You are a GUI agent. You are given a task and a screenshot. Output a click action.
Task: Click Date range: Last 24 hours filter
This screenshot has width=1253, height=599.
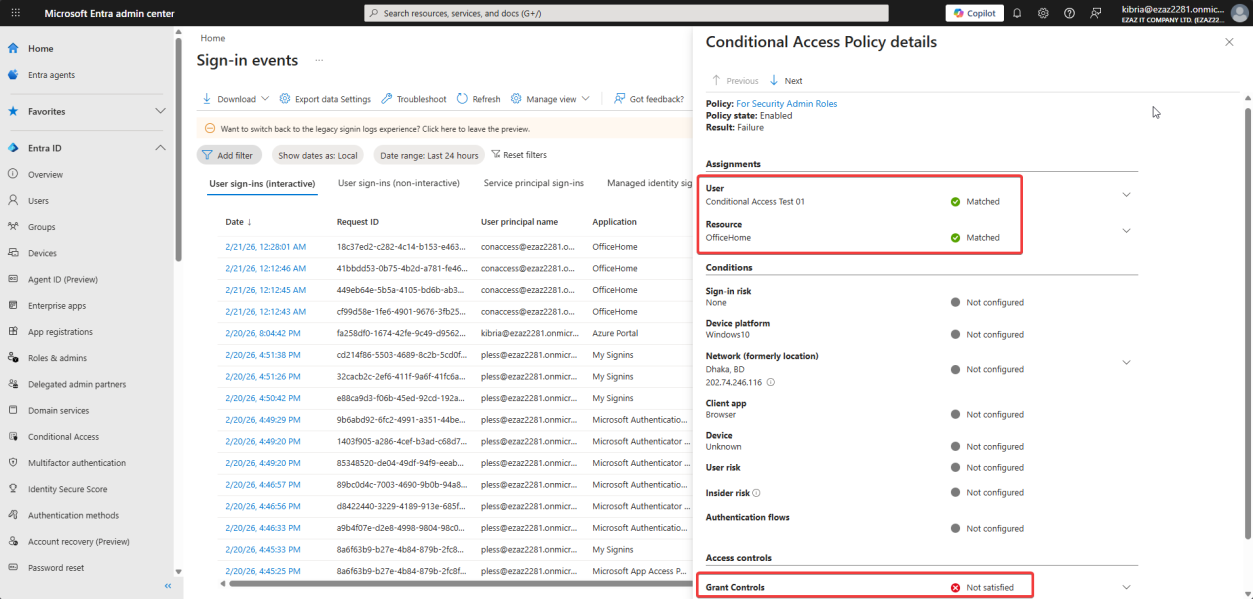point(429,155)
